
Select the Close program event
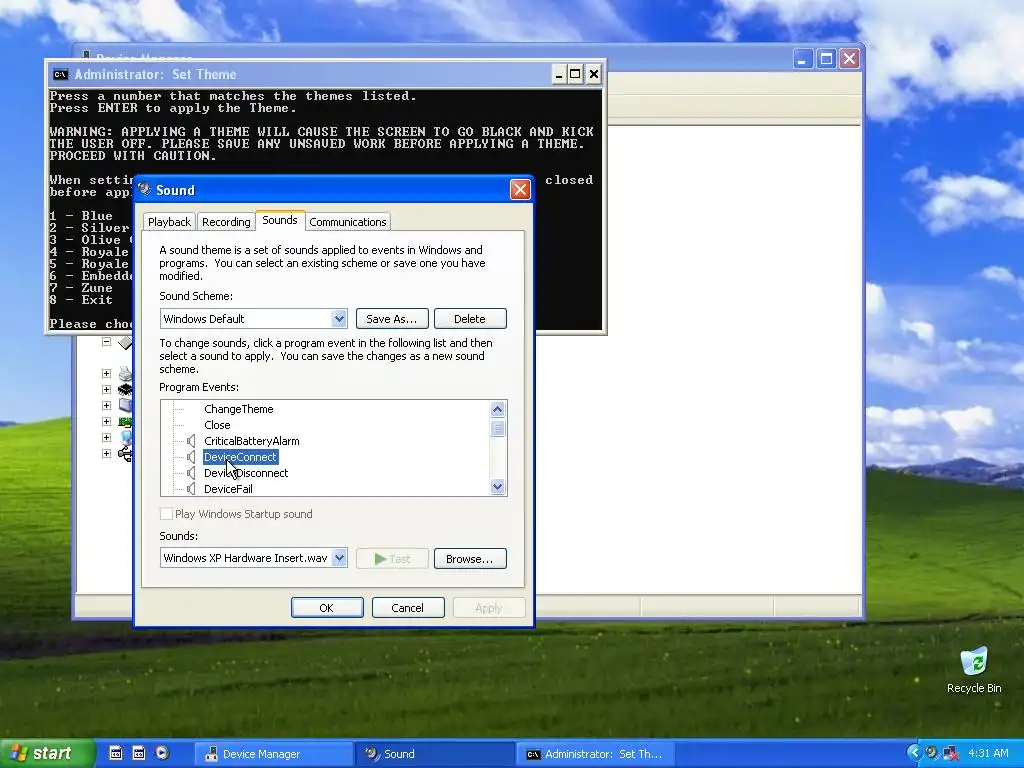click(217, 424)
